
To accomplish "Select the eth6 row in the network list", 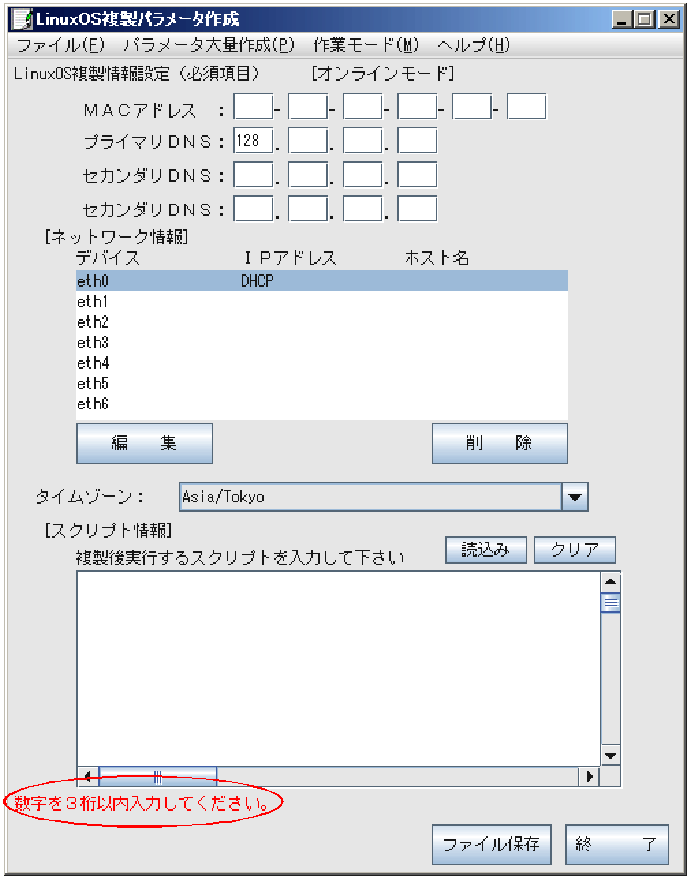I will point(322,404).
